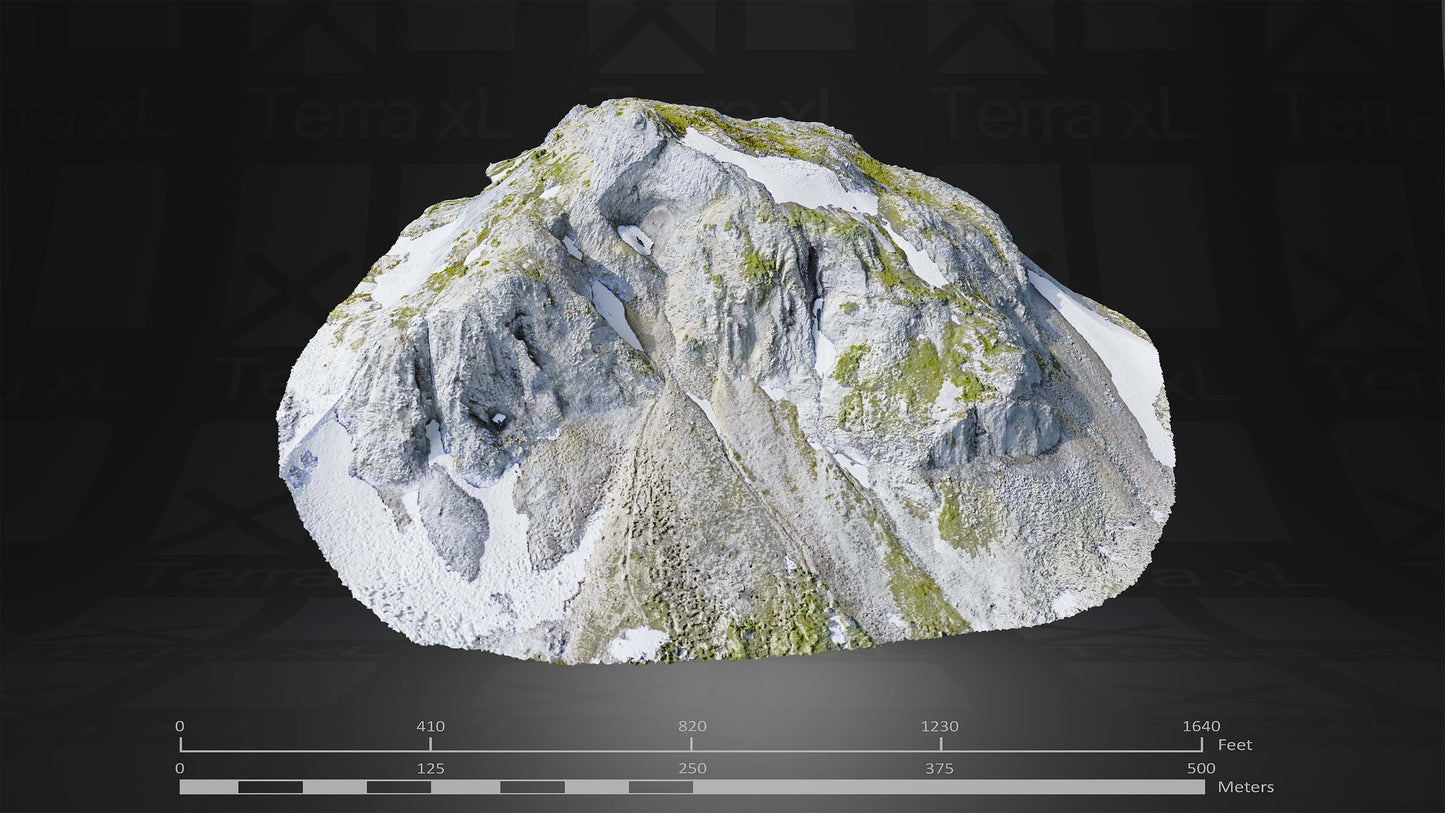Select the "820" tick label on the Feet scale
The image size is (1445, 813).
tap(692, 727)
